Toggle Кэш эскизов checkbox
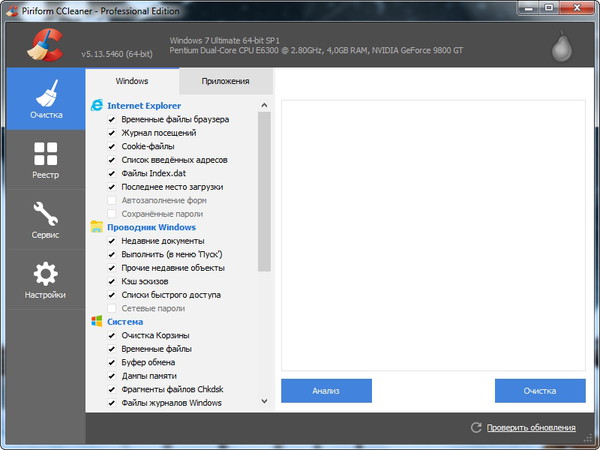Viewport: 600px width, 450px height. [112, 282]
